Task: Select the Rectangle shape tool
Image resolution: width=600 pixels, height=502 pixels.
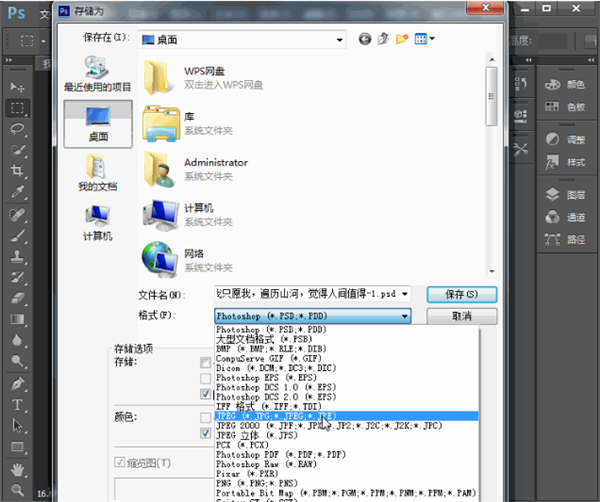Action: 17,447
